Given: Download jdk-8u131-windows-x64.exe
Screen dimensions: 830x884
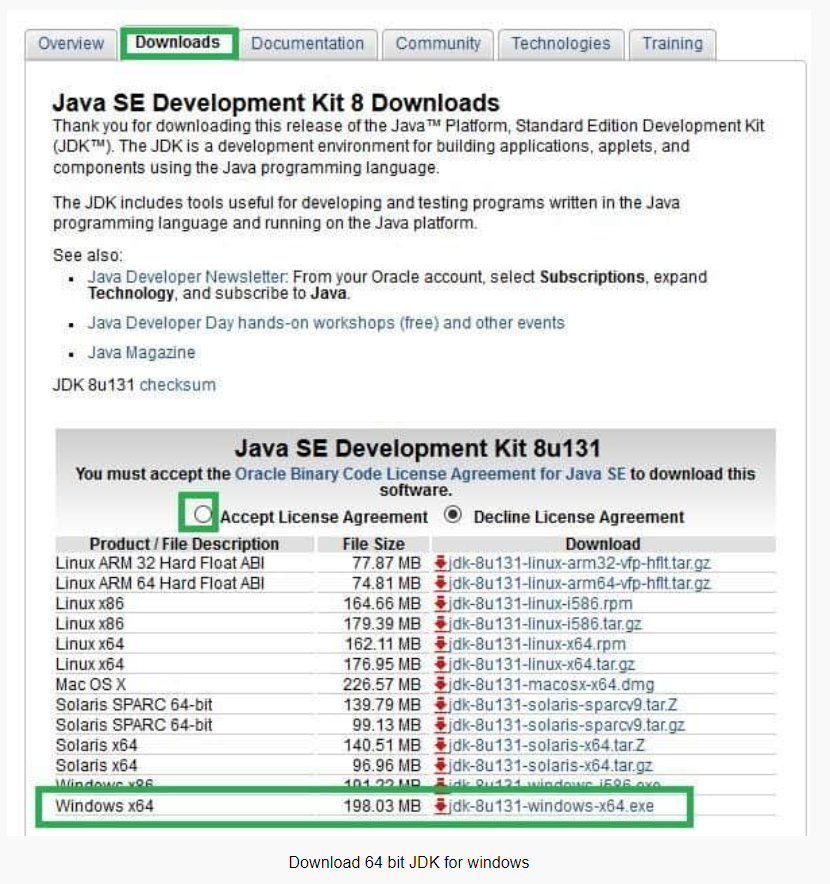Looking at the screenshot, I should click(551, 806).
